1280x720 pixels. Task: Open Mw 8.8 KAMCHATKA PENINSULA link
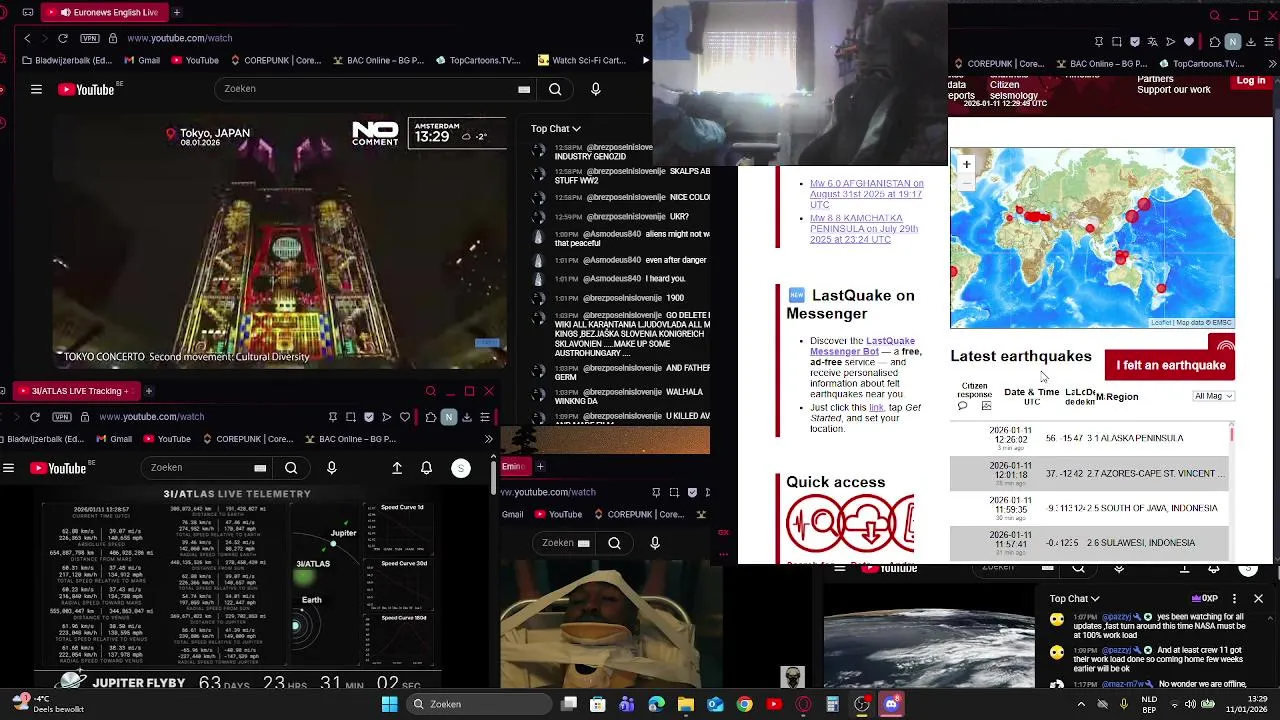click(x=863, y=229)
